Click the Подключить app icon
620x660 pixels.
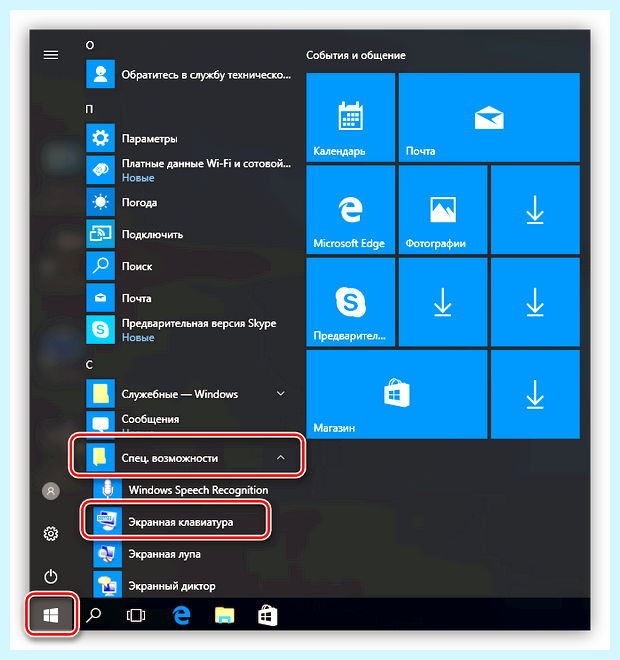point(100,234)
